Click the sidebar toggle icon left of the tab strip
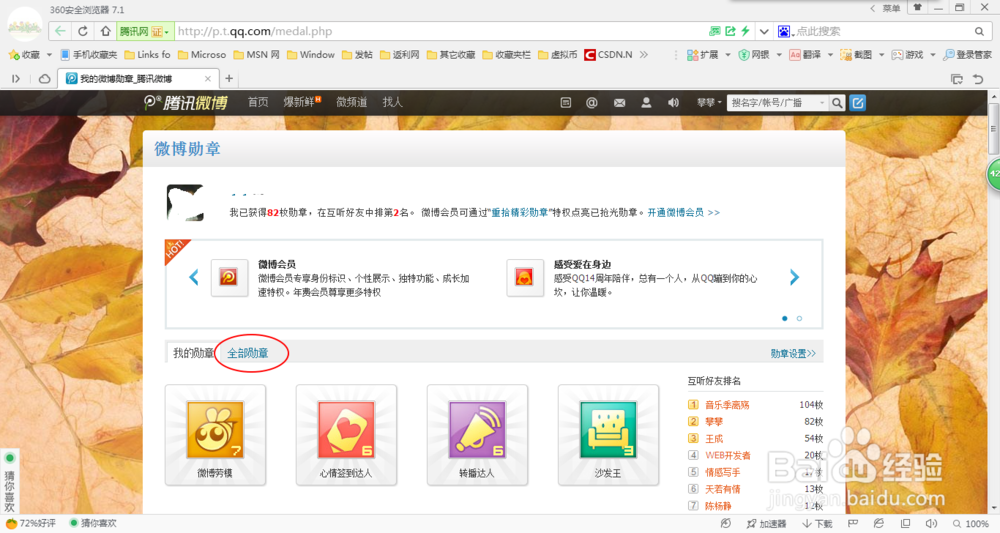This screenshot has height=533, width=1000. (16, 78)
